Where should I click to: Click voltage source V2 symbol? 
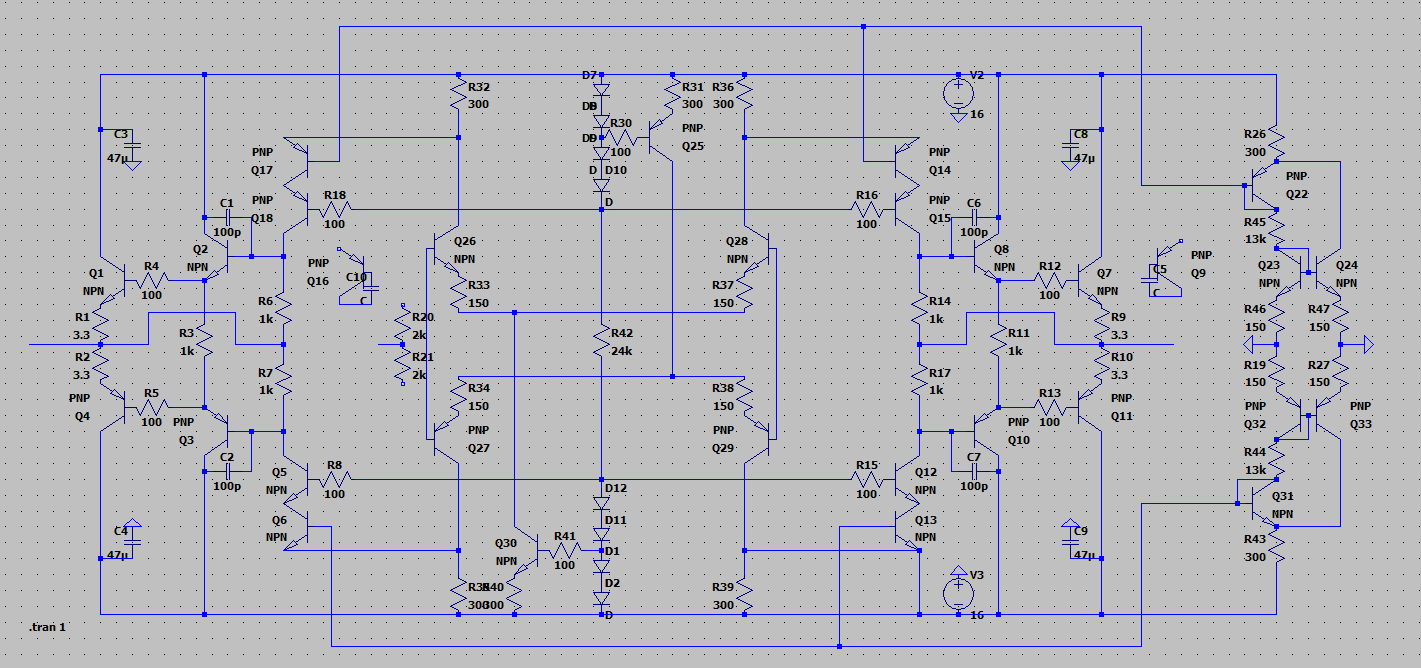coord(958,93)
